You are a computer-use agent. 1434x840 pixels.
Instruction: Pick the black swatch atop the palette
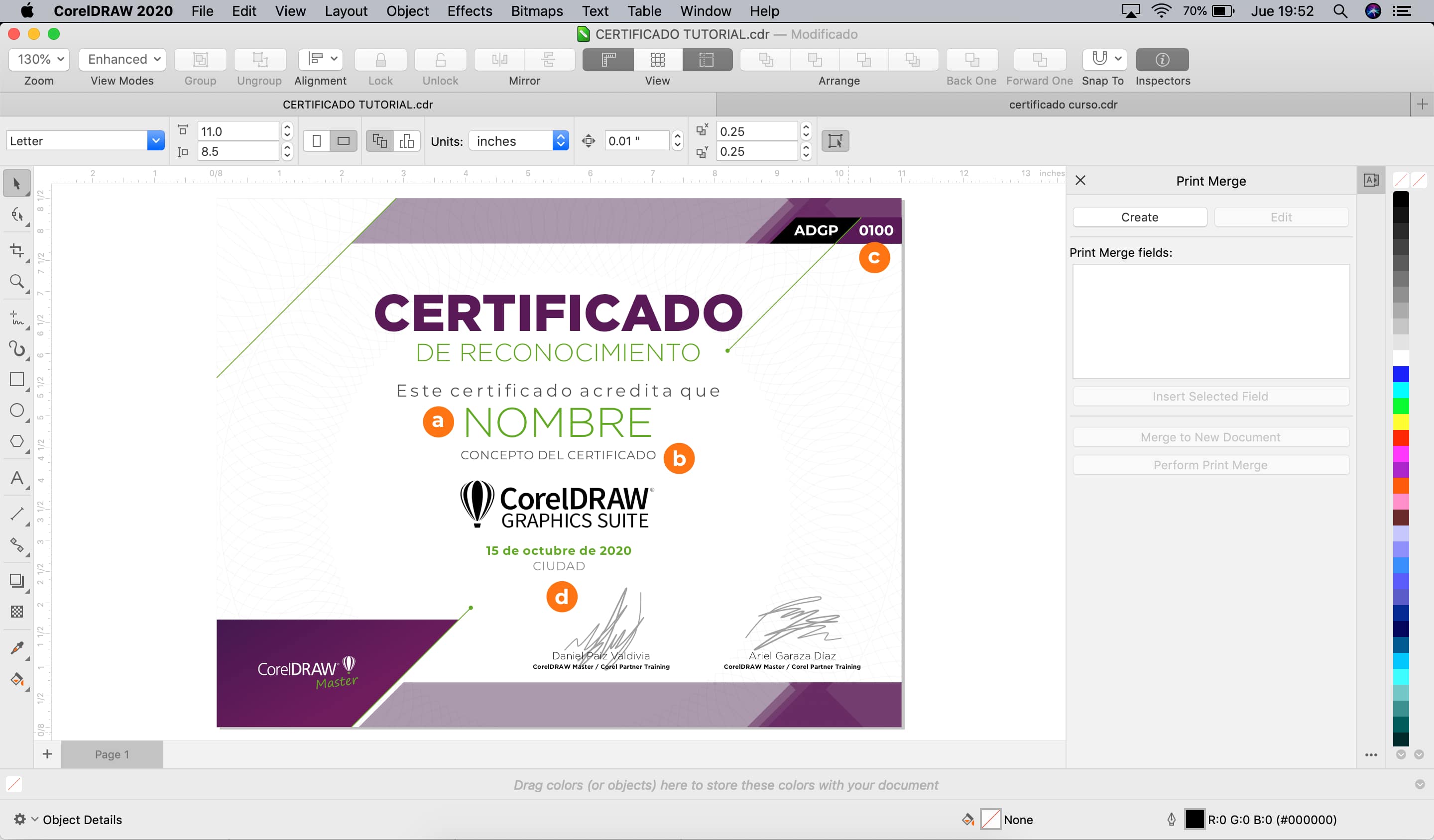[x=1401, y=199]
